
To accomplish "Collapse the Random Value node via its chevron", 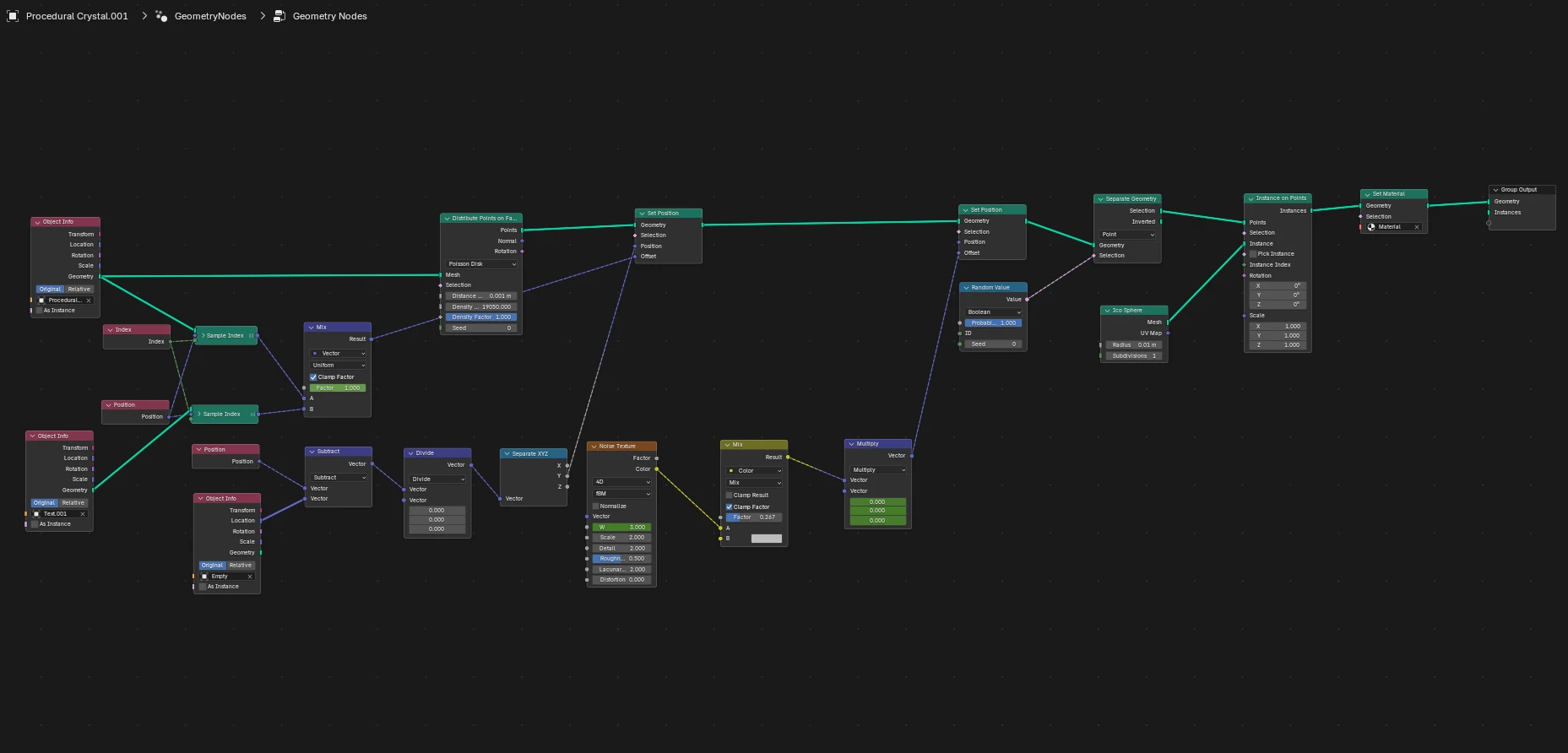I will (x=966, y=288).
